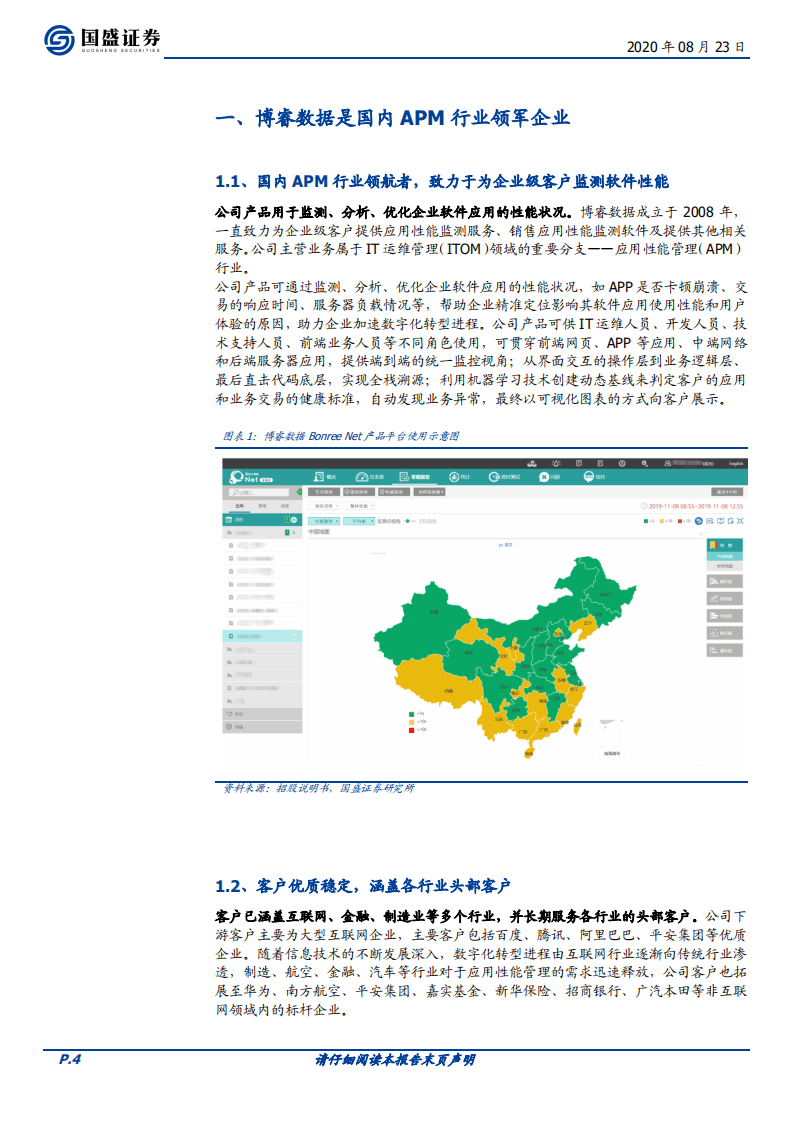Click red >10s swatch in map legend
This screenshot has width=793, height=1122.
[x=412, y=729]
